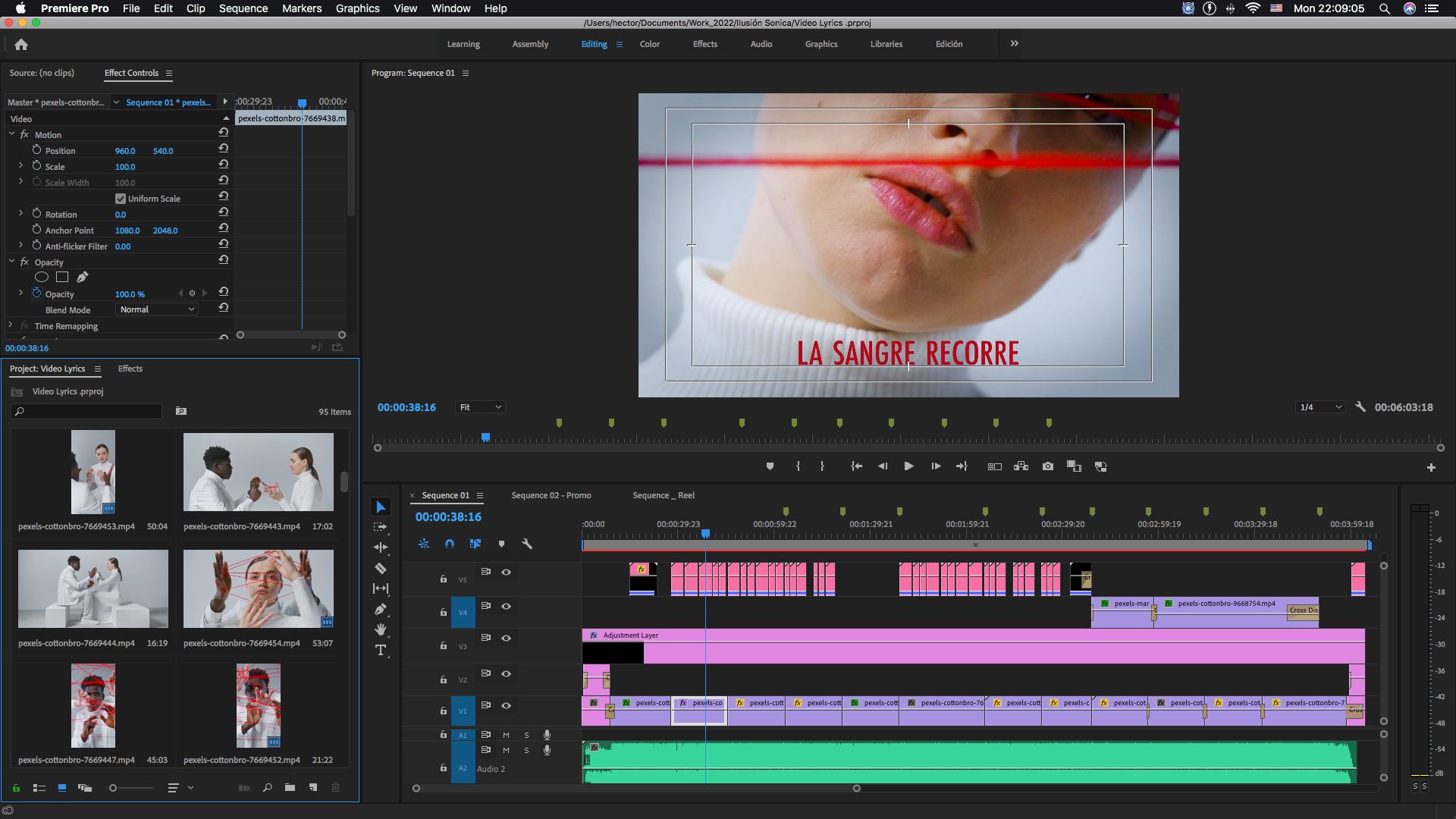Toggle Uniform Scale checkbox

pos(120,199)
